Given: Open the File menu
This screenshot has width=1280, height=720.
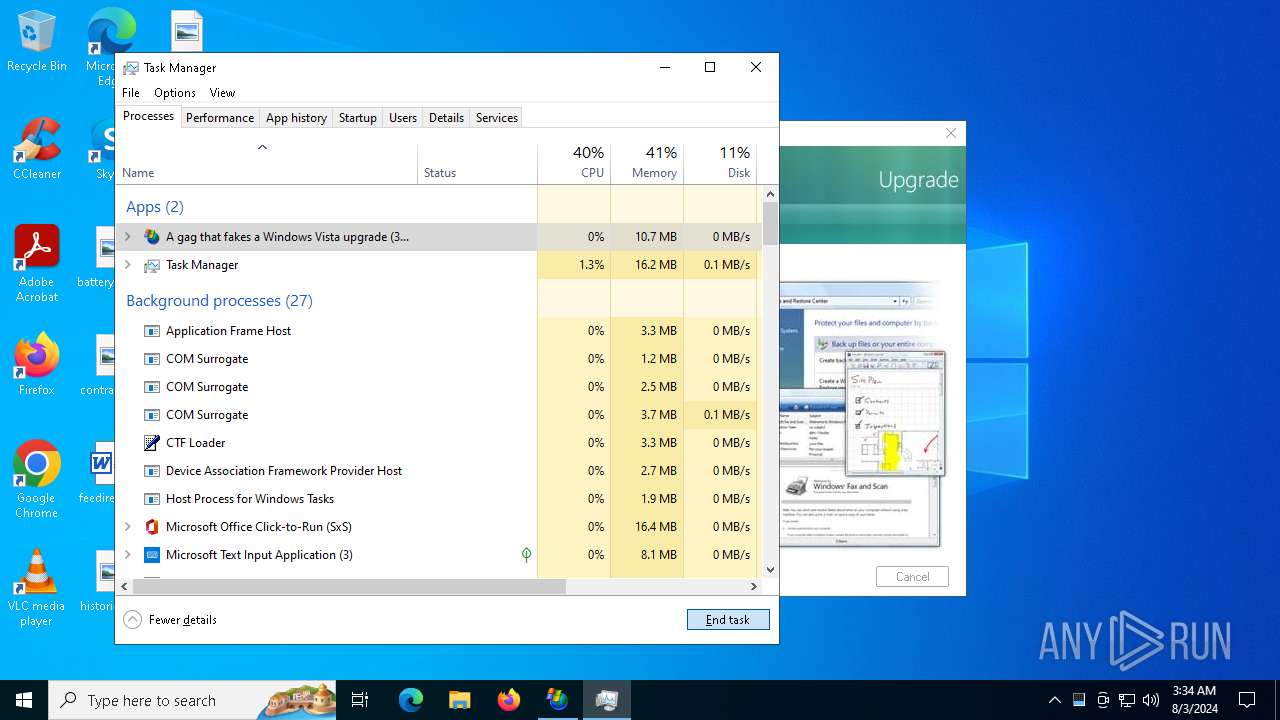Looking at the screenshot, I should pyautogui.click(x=131, y=93).
